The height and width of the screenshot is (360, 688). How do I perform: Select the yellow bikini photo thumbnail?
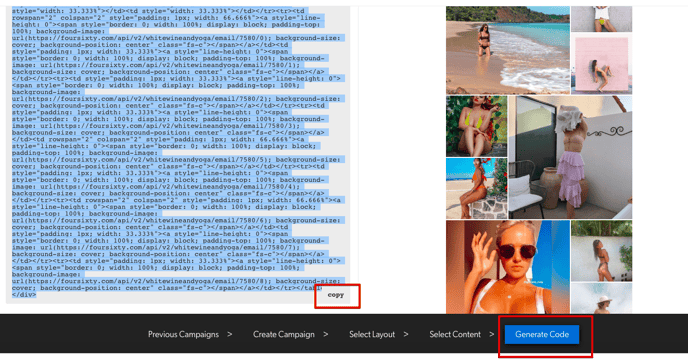tap(477, 126)
